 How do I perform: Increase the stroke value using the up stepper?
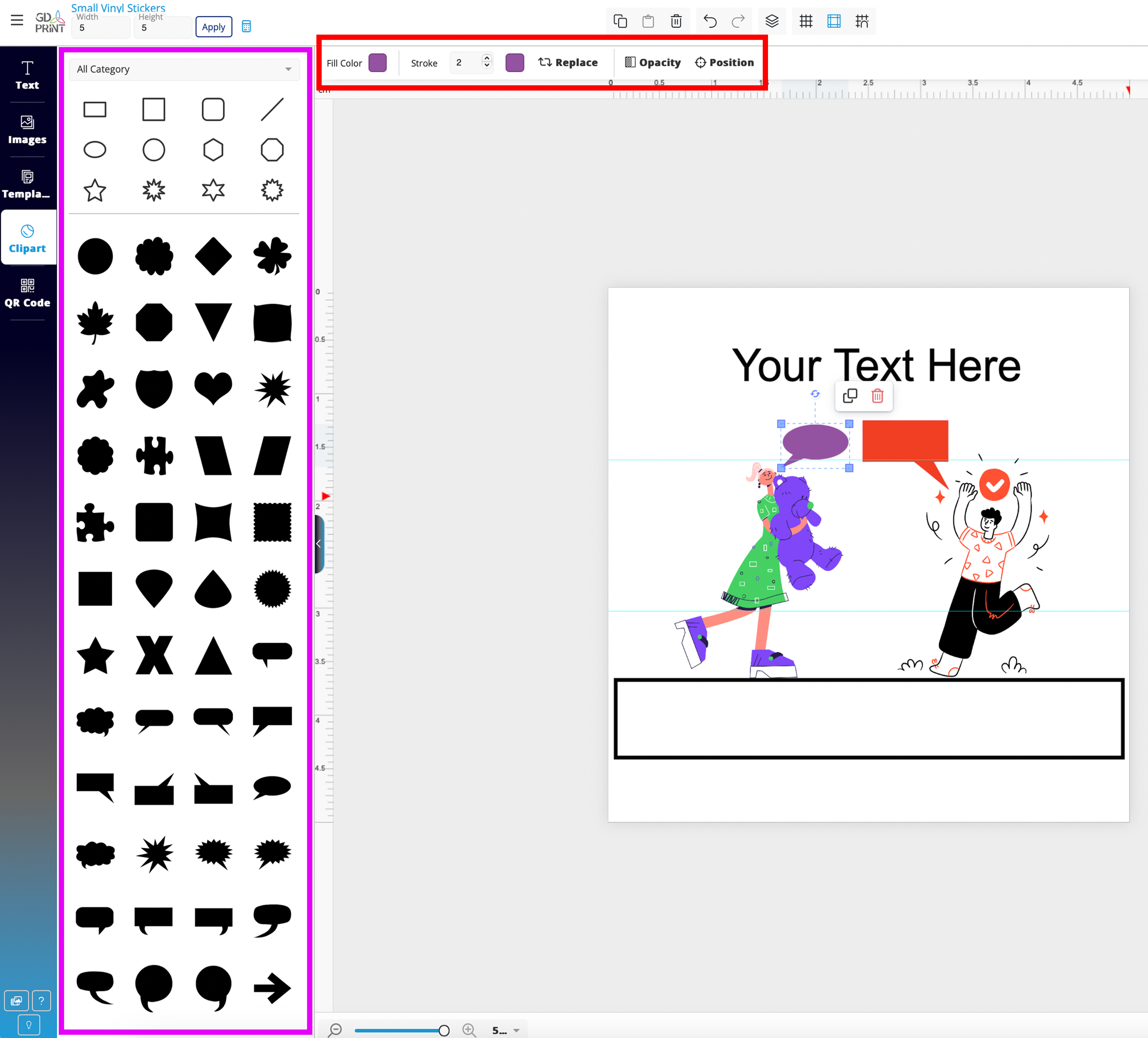(487, 58)
